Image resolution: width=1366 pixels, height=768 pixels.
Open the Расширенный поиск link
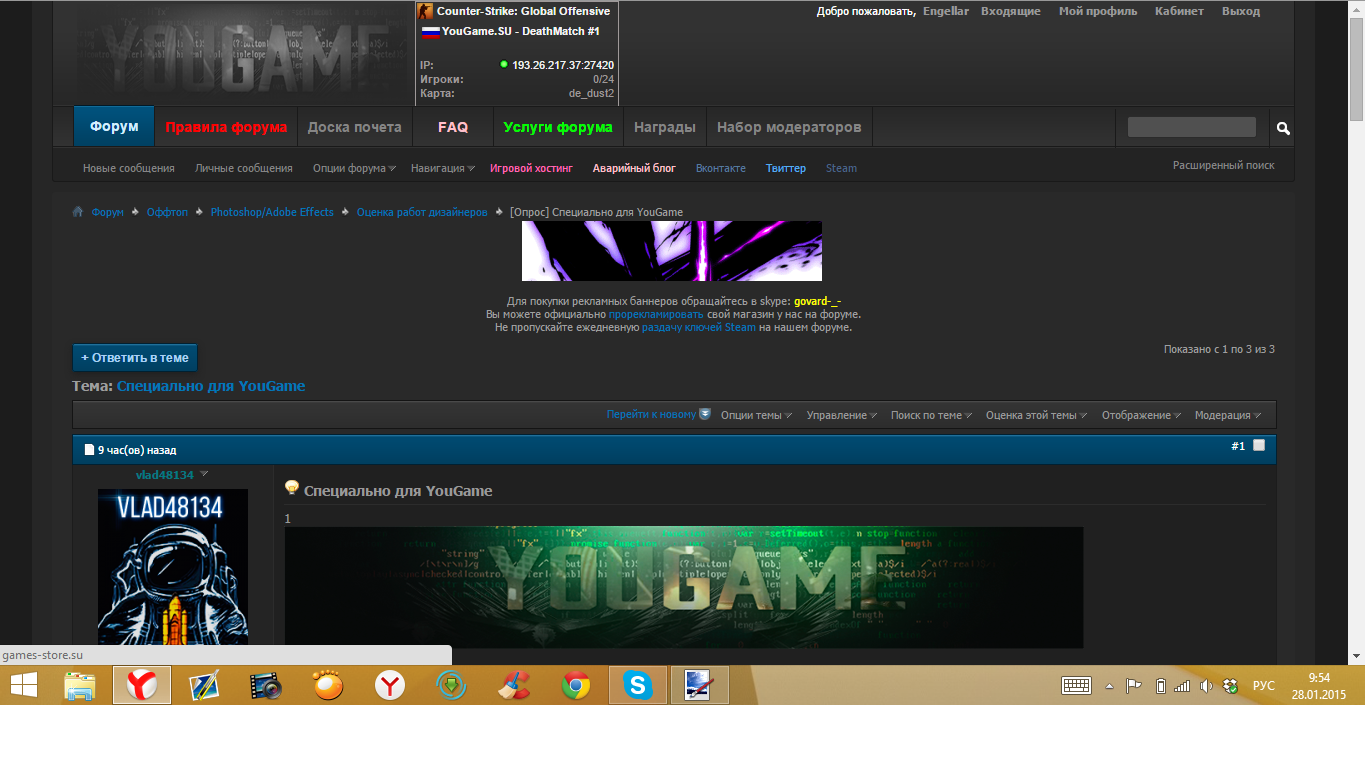1224,165
